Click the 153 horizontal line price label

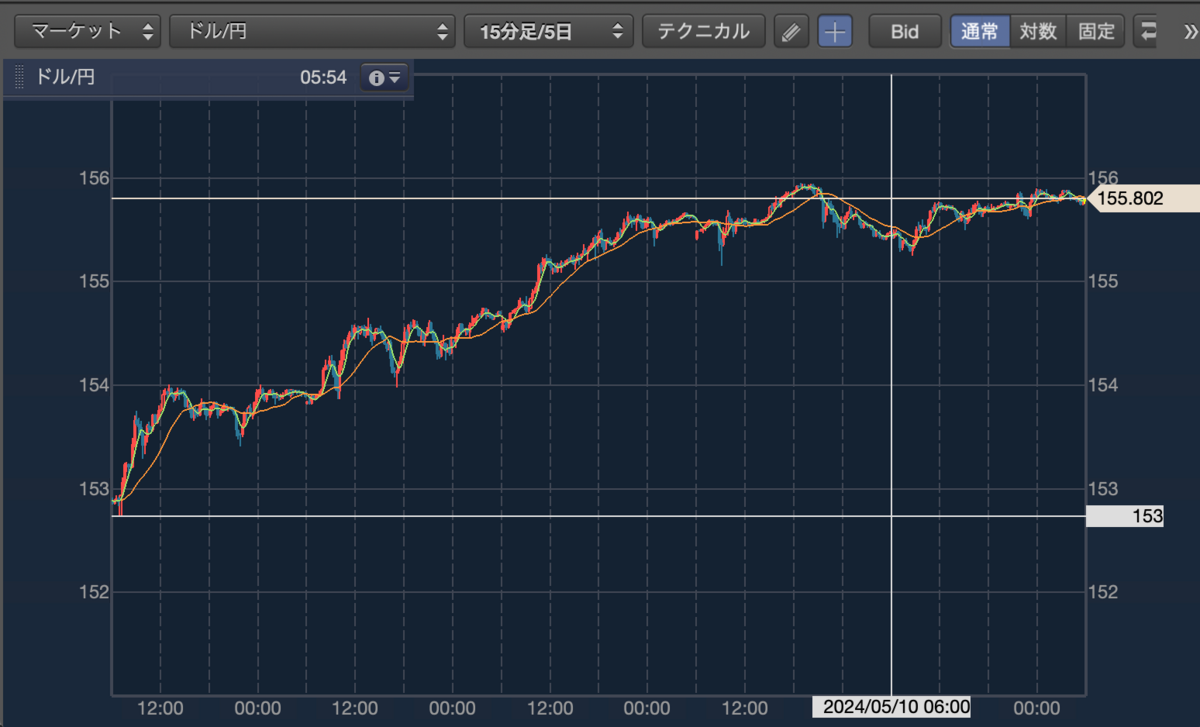click(x=1125, y=516)
